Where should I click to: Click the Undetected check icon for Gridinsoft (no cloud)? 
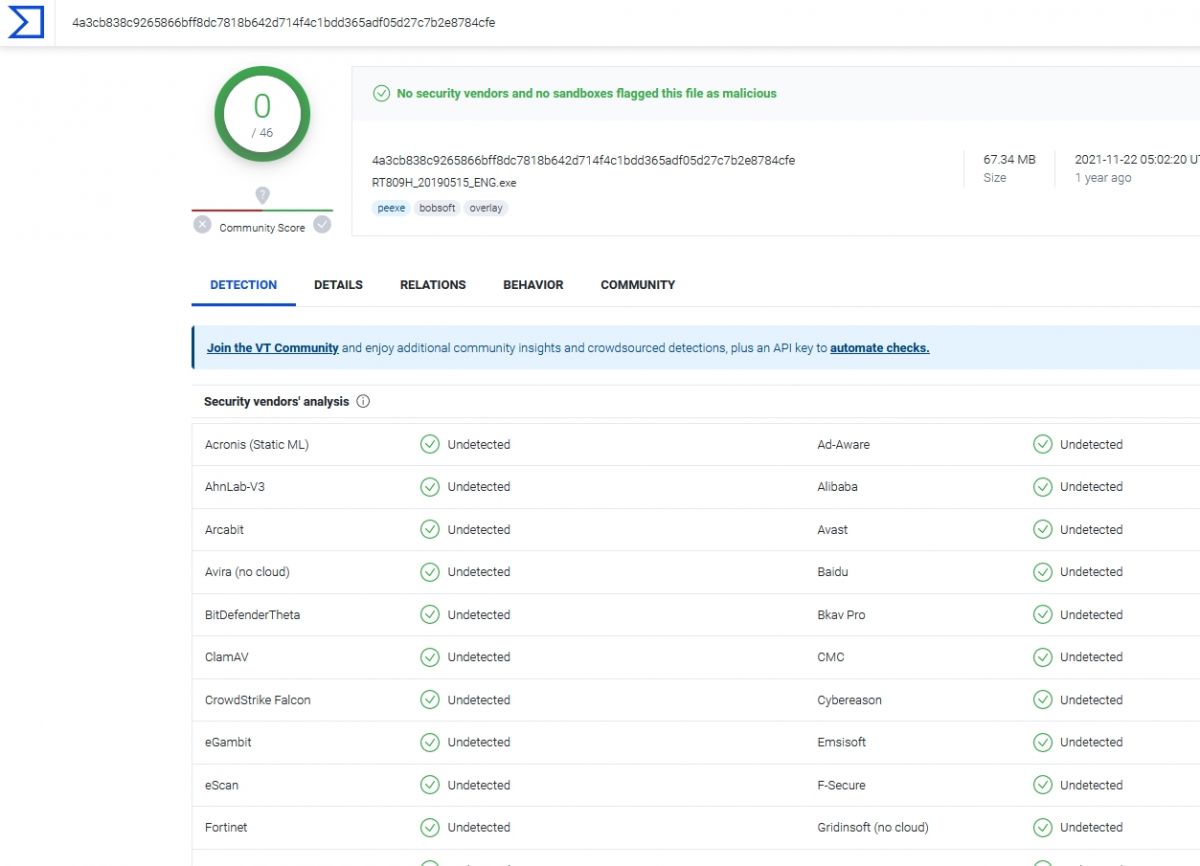click(1043, 827)
